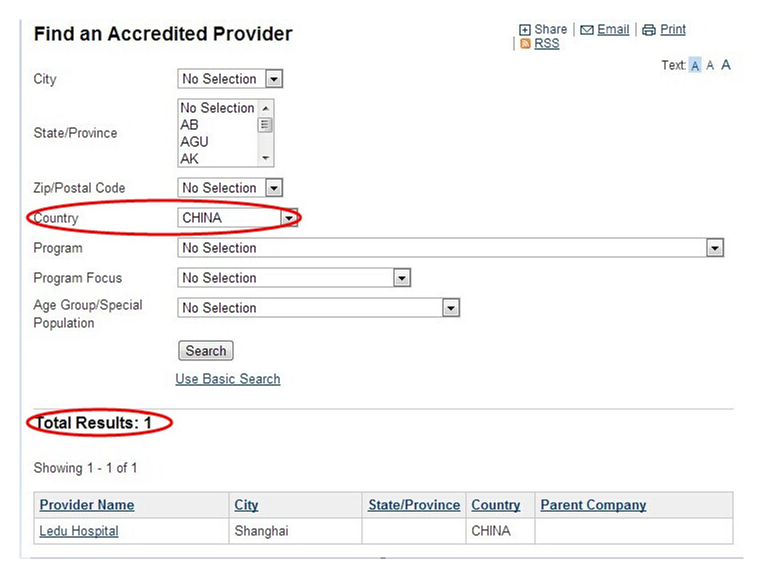Image resolution: width=763 pixels, height=578 pixels.
Task: Open the Ledu Hospital provider link
Action: coord(79,531)
